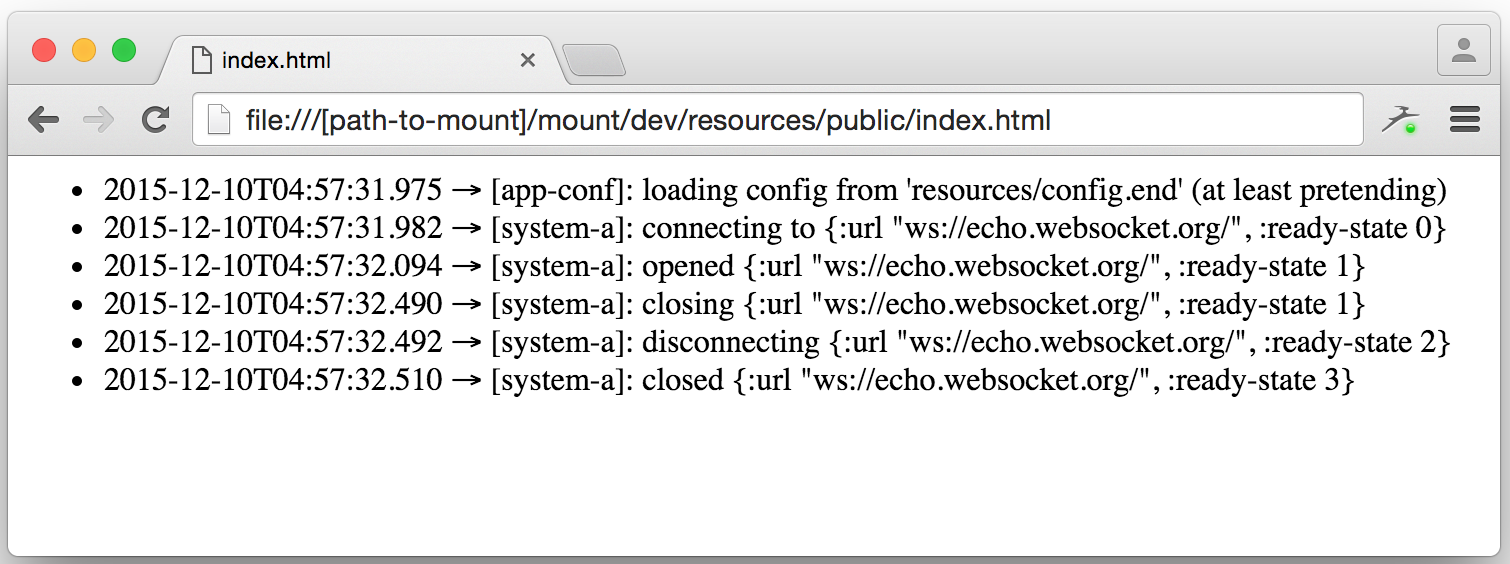This screenshot has height=564, width=1510.
Task: Go back to the previous page
Action: point(43,121)
